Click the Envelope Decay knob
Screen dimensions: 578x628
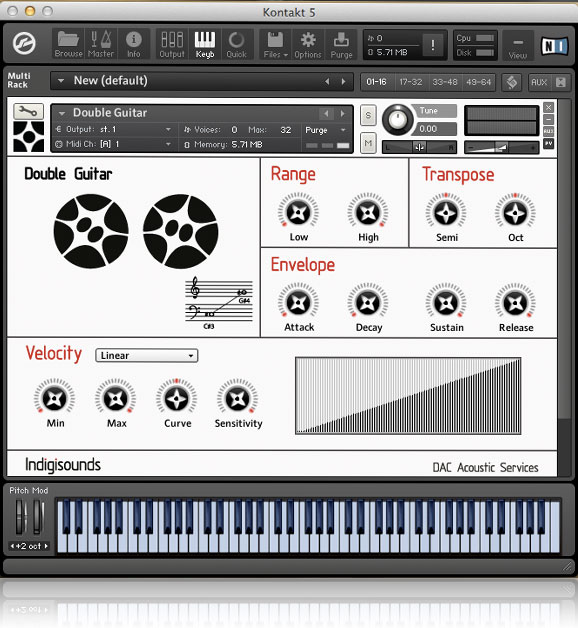368,303
